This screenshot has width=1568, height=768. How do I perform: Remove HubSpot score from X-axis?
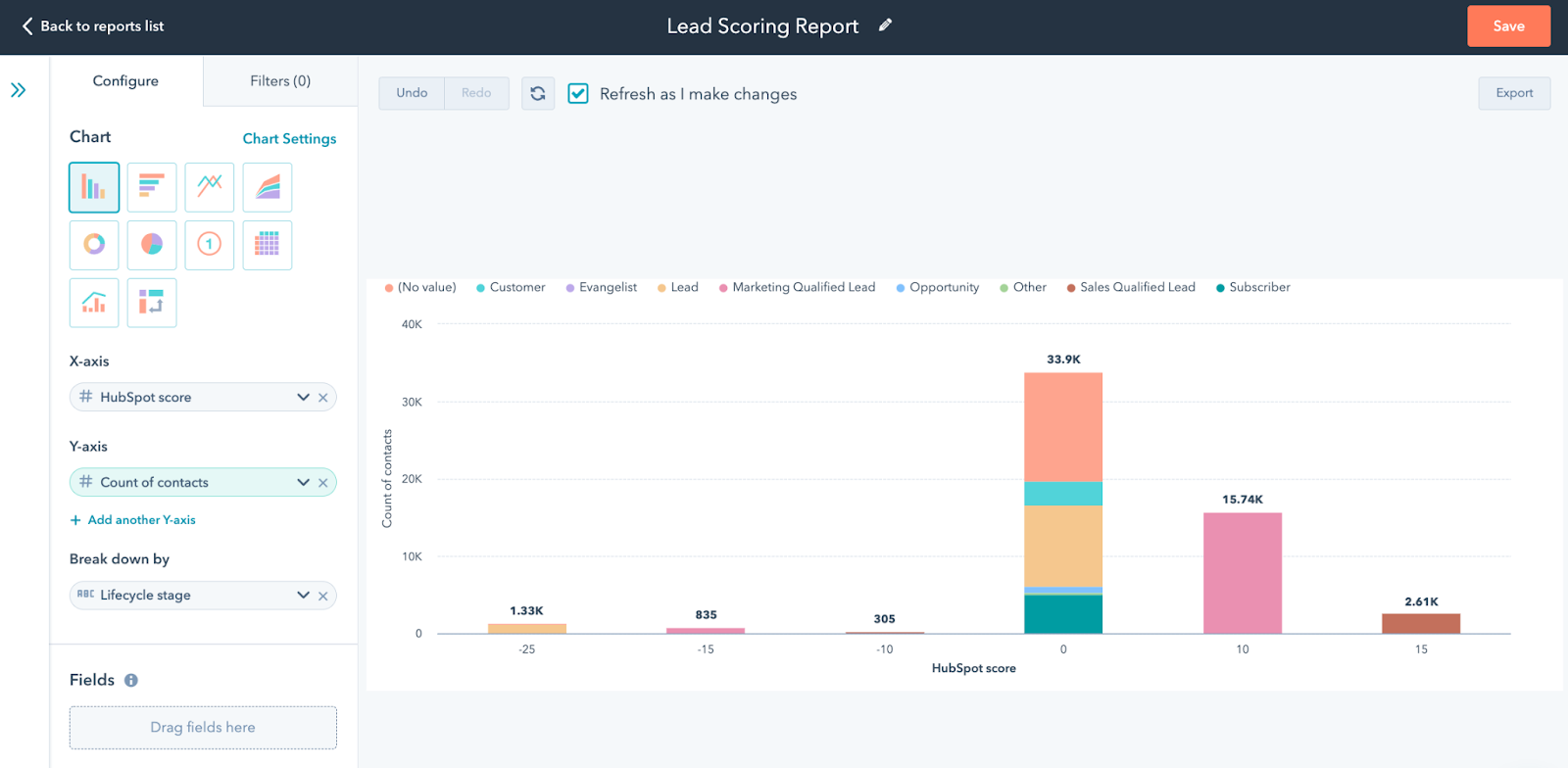tap(322, 398)
